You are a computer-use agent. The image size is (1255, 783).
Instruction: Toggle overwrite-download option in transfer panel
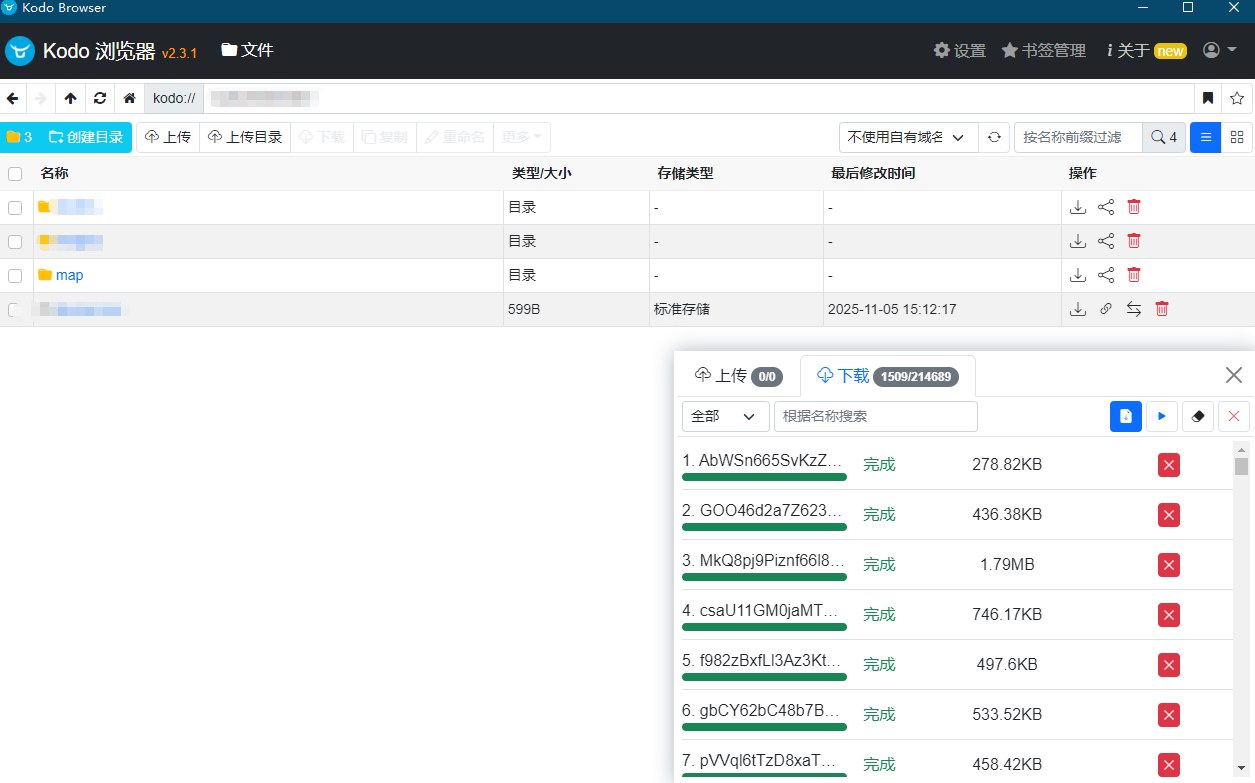click(1126, 416)
